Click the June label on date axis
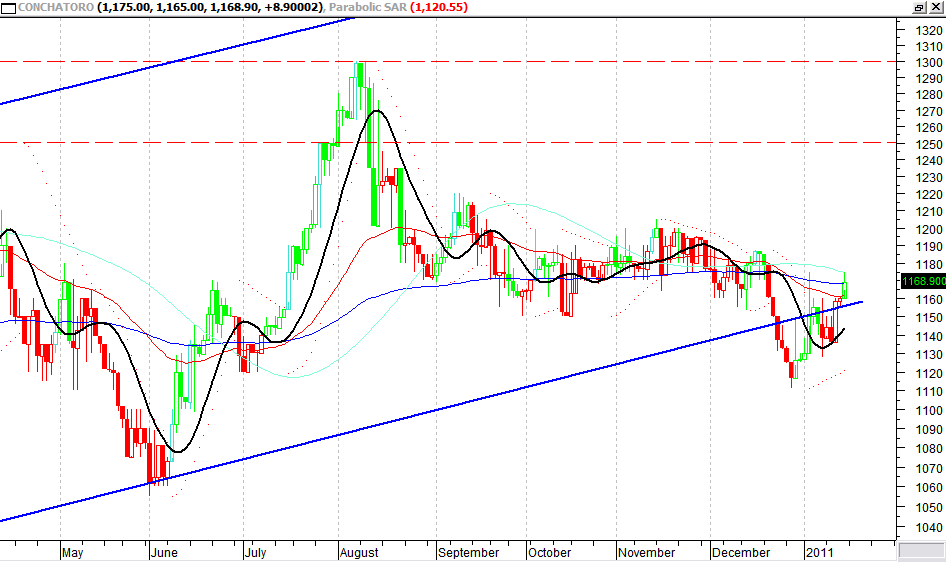946x562 pixels. point(163,552)
